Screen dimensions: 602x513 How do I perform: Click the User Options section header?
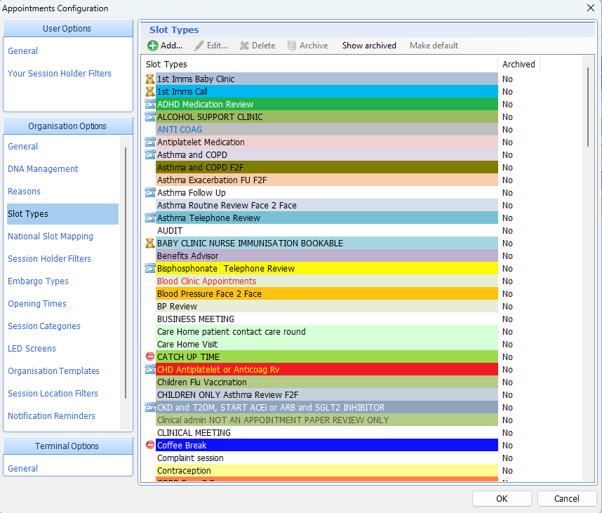68,29
